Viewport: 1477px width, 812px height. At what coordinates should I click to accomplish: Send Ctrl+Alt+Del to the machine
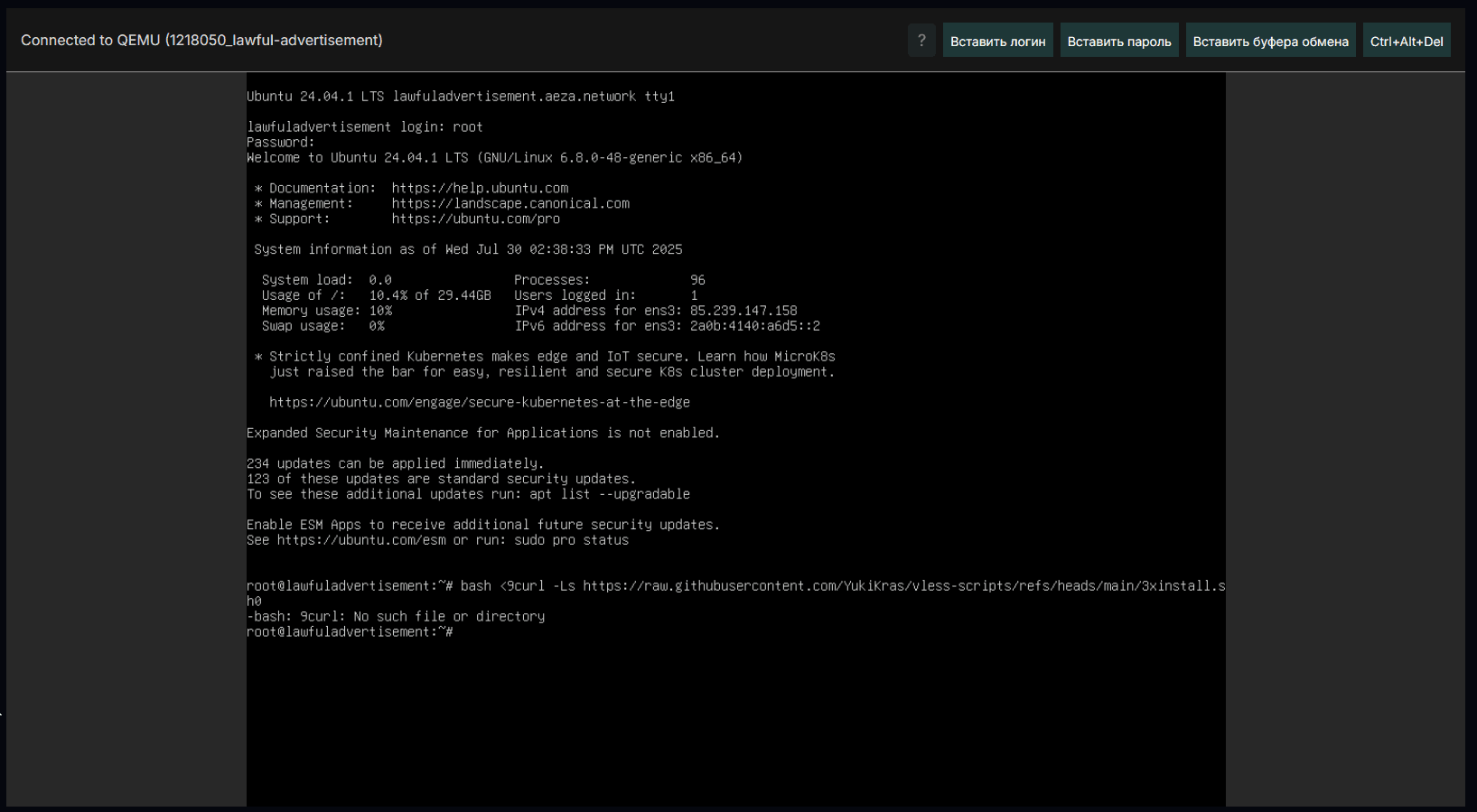tap(1406, 41)
